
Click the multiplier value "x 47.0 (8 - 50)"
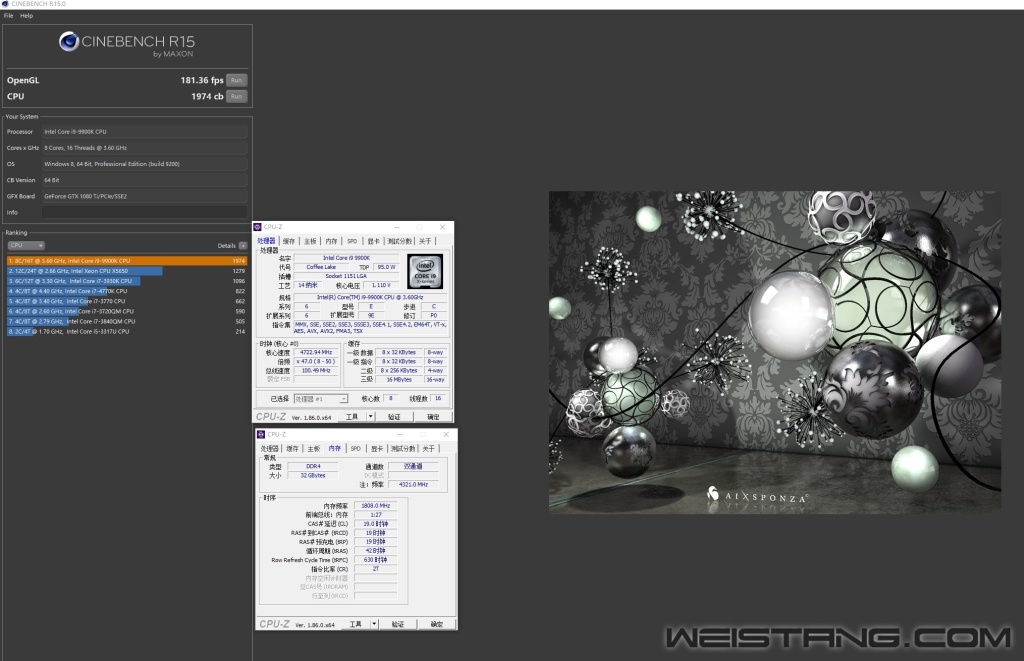click(317, 361)
